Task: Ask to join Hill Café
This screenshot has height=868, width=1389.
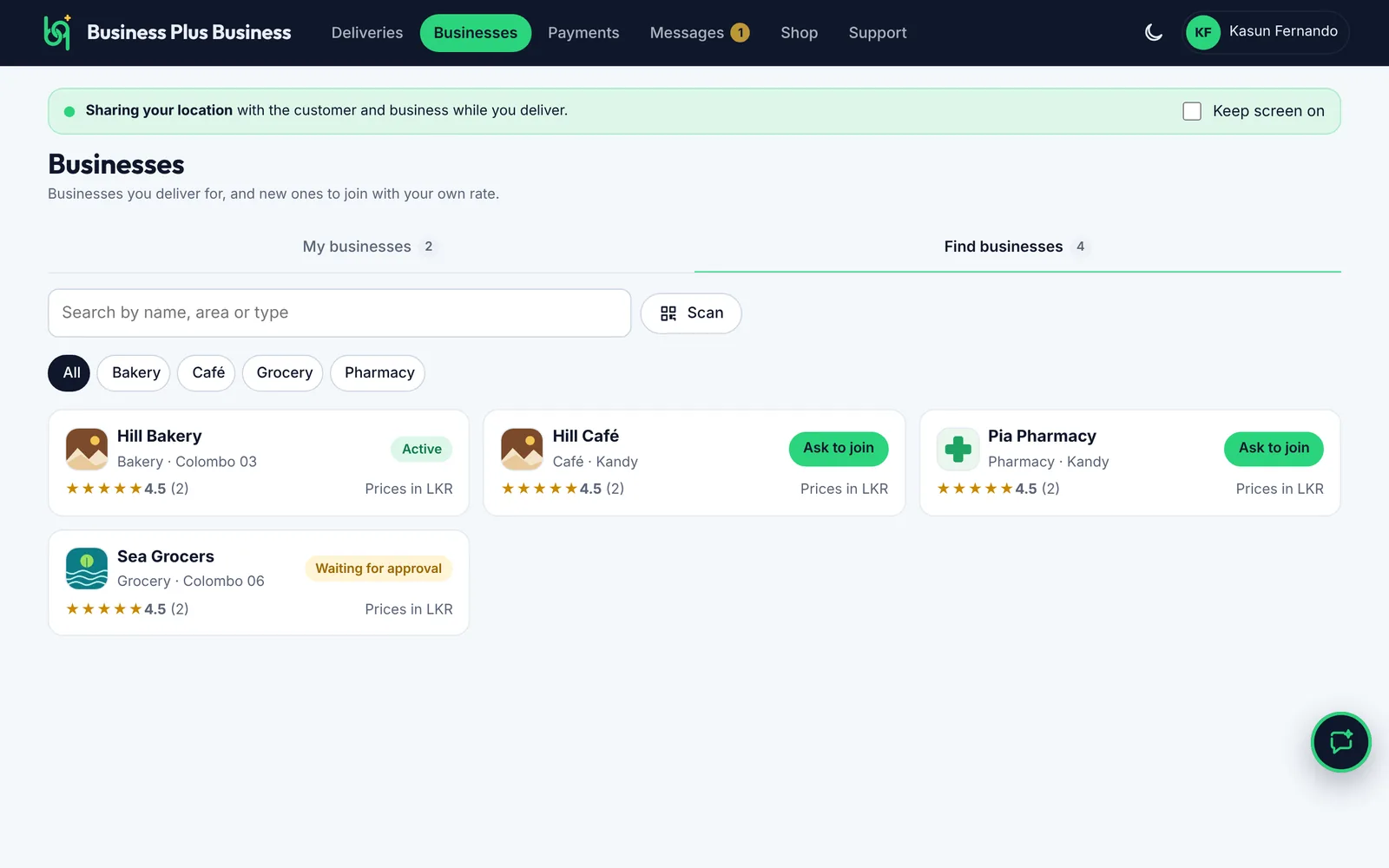Action: 839,448
